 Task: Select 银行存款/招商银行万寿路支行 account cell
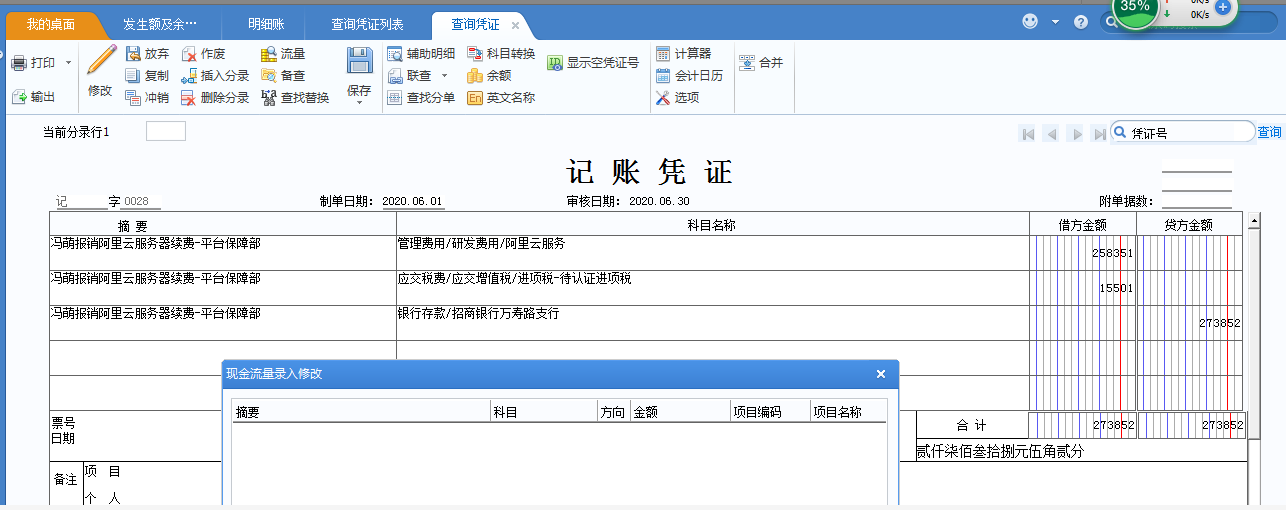coord(713,323)
